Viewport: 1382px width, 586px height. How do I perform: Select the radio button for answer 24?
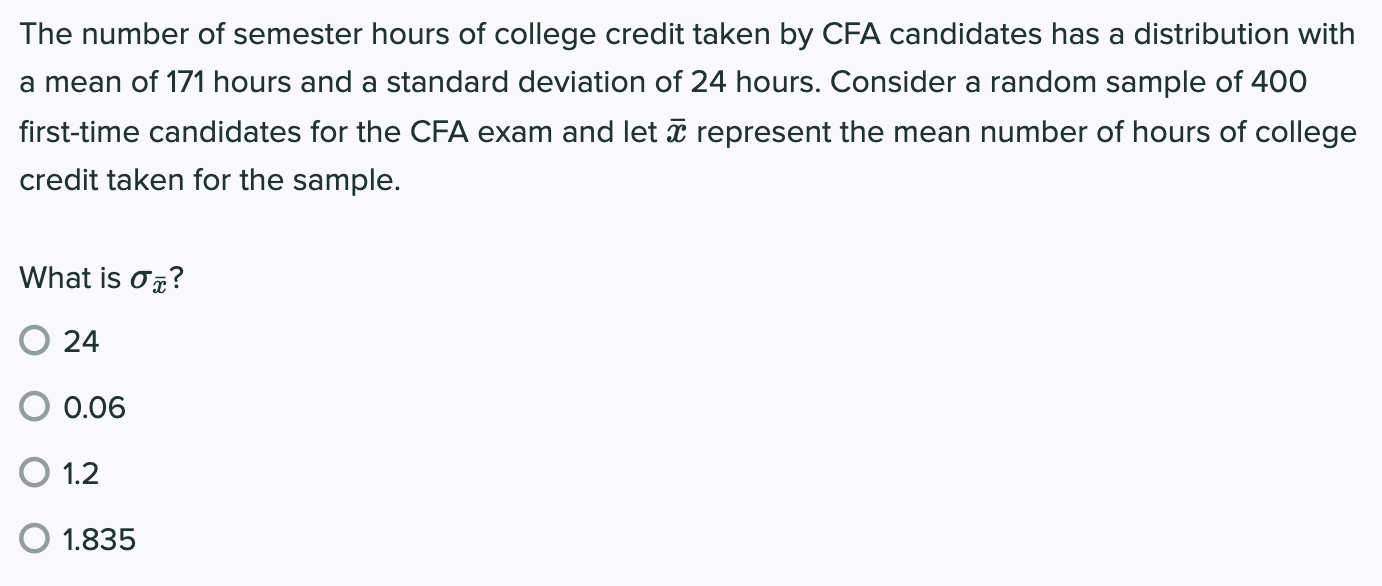35,340
